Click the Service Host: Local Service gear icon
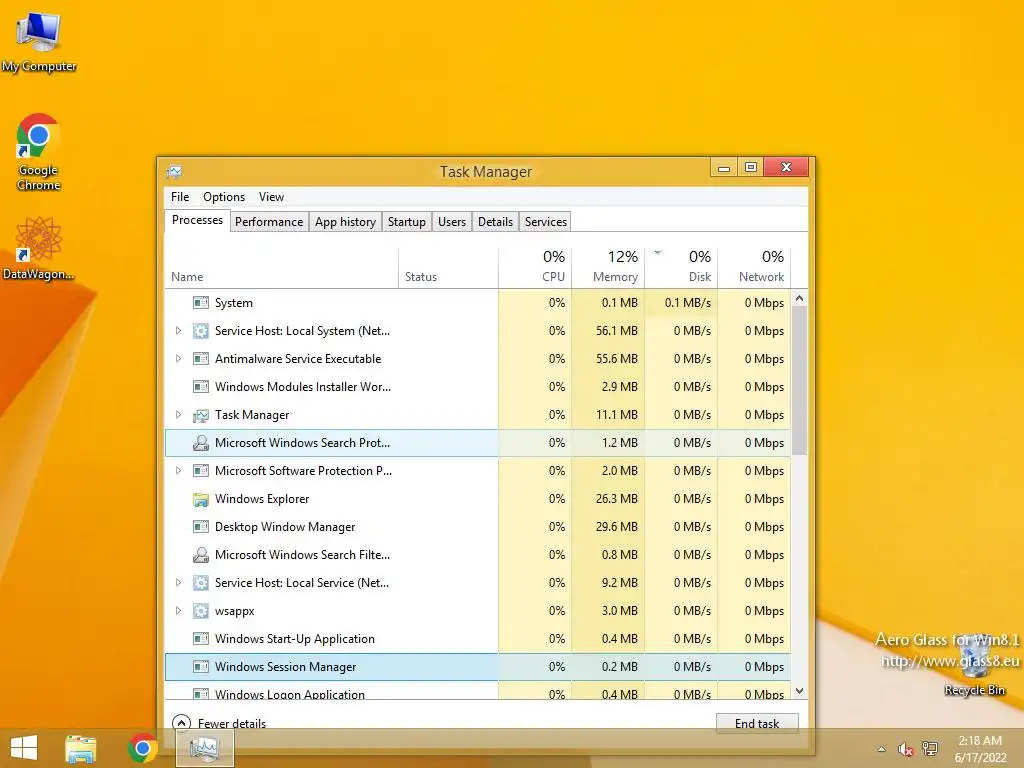 click(200, 583)
